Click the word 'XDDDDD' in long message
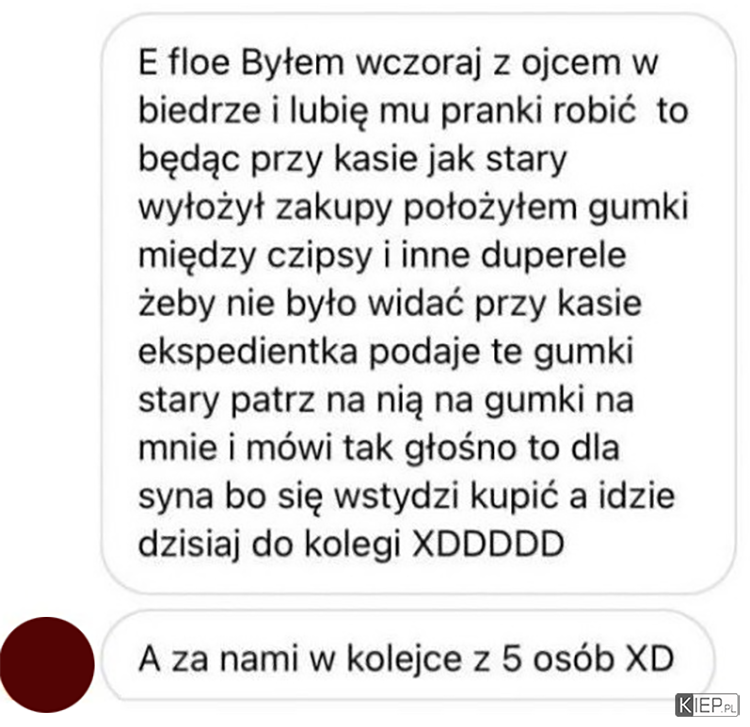 coord(488,544)
